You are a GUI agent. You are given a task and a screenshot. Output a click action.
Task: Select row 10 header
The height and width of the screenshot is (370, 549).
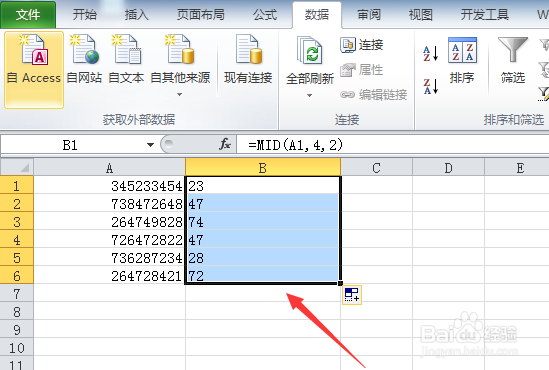point(17,347)
